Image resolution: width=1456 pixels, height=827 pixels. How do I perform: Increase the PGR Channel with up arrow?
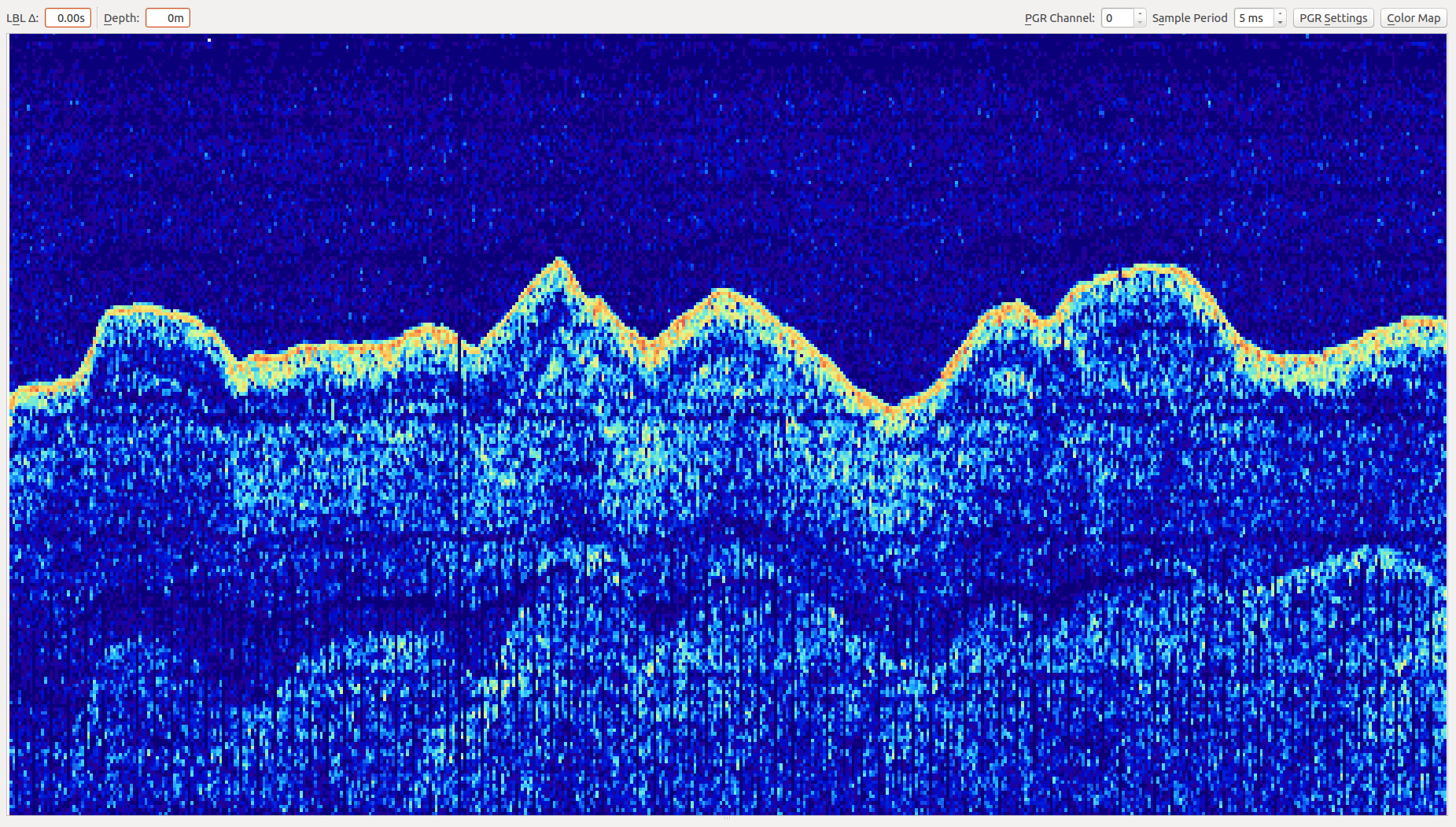(x=1140, y=13)
